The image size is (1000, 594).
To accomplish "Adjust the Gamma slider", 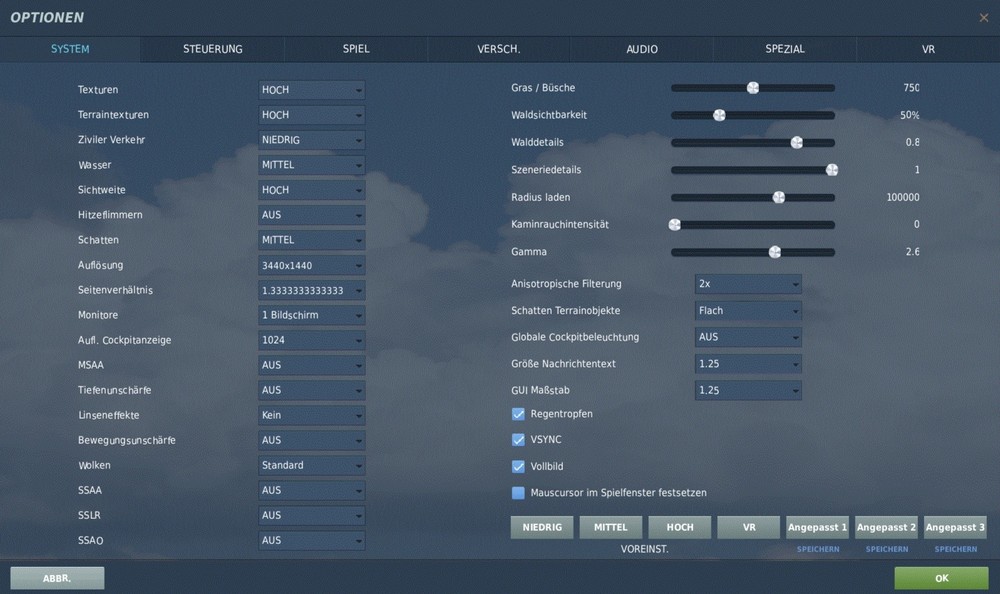I will (x=773, y=252).
